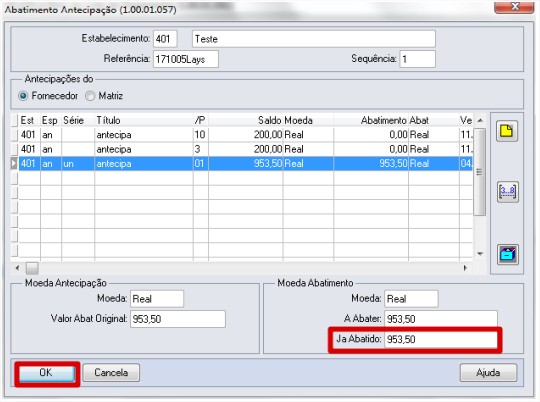This screenshot has height=402, width=540.
Task: Click the Sequência field
Action: click(417, 59)
